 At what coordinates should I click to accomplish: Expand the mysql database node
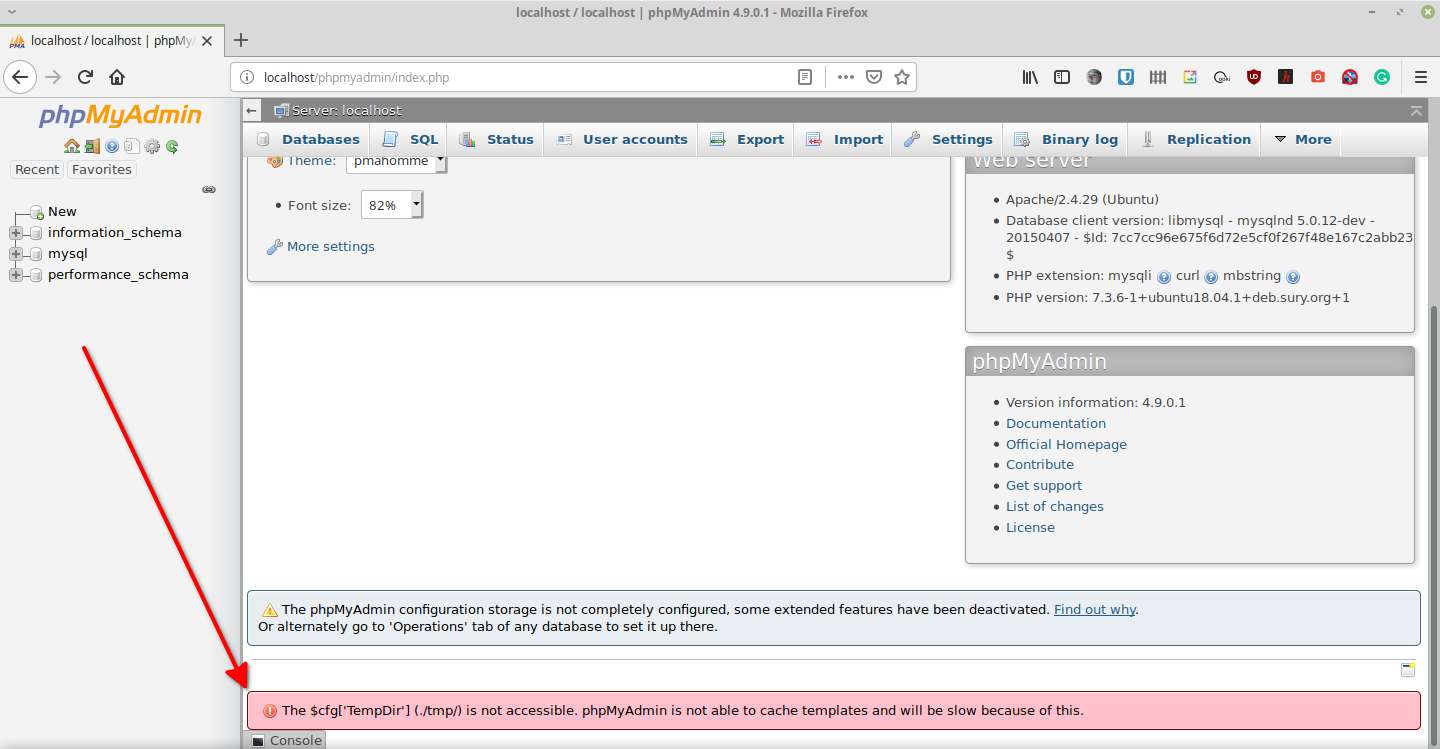pos(15,254)
